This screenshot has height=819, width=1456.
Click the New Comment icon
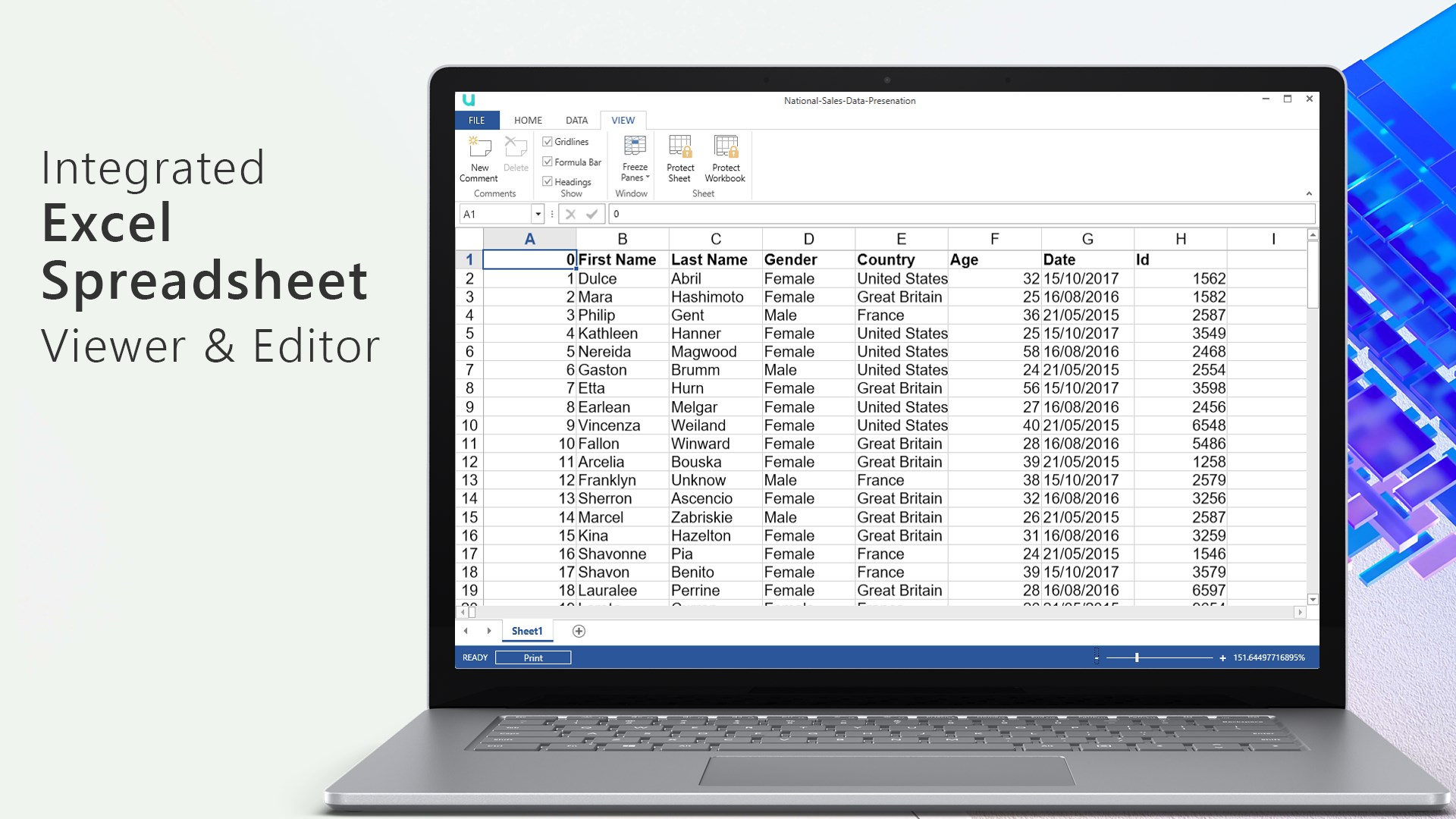tap(479, 146)
